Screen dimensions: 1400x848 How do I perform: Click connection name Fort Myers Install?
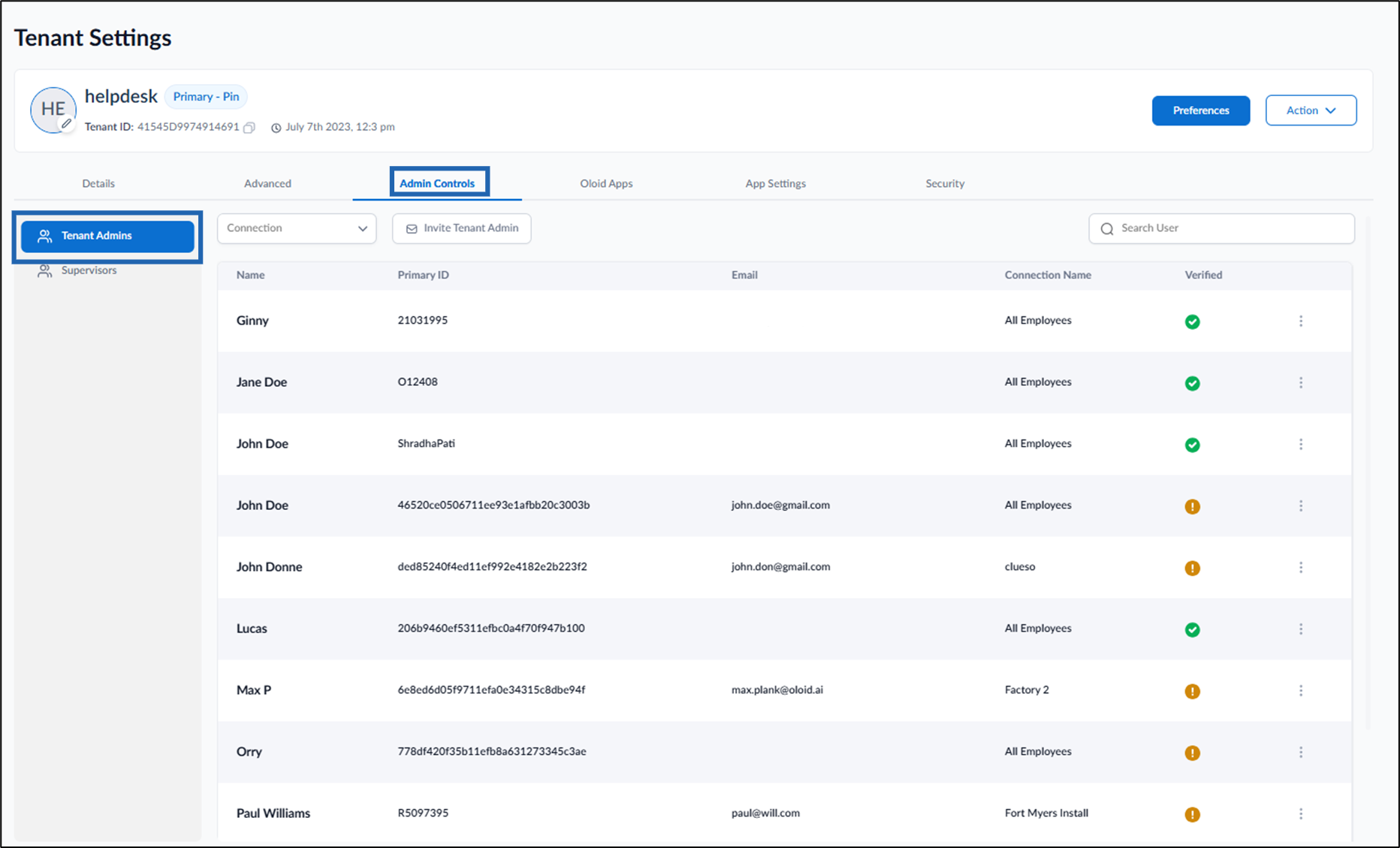[x=1046, y=813]
